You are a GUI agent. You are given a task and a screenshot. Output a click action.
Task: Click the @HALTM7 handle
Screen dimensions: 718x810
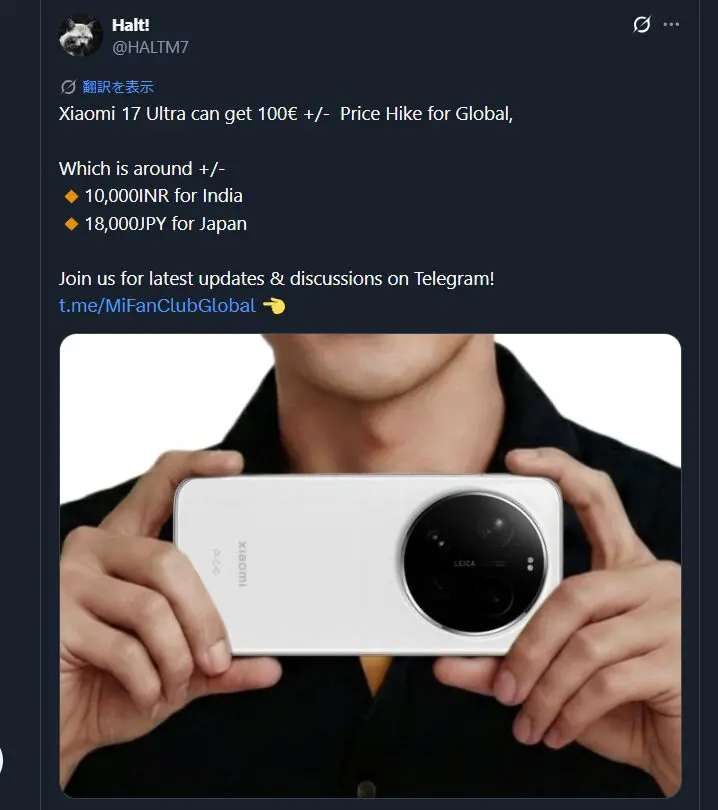click(150, 48)
